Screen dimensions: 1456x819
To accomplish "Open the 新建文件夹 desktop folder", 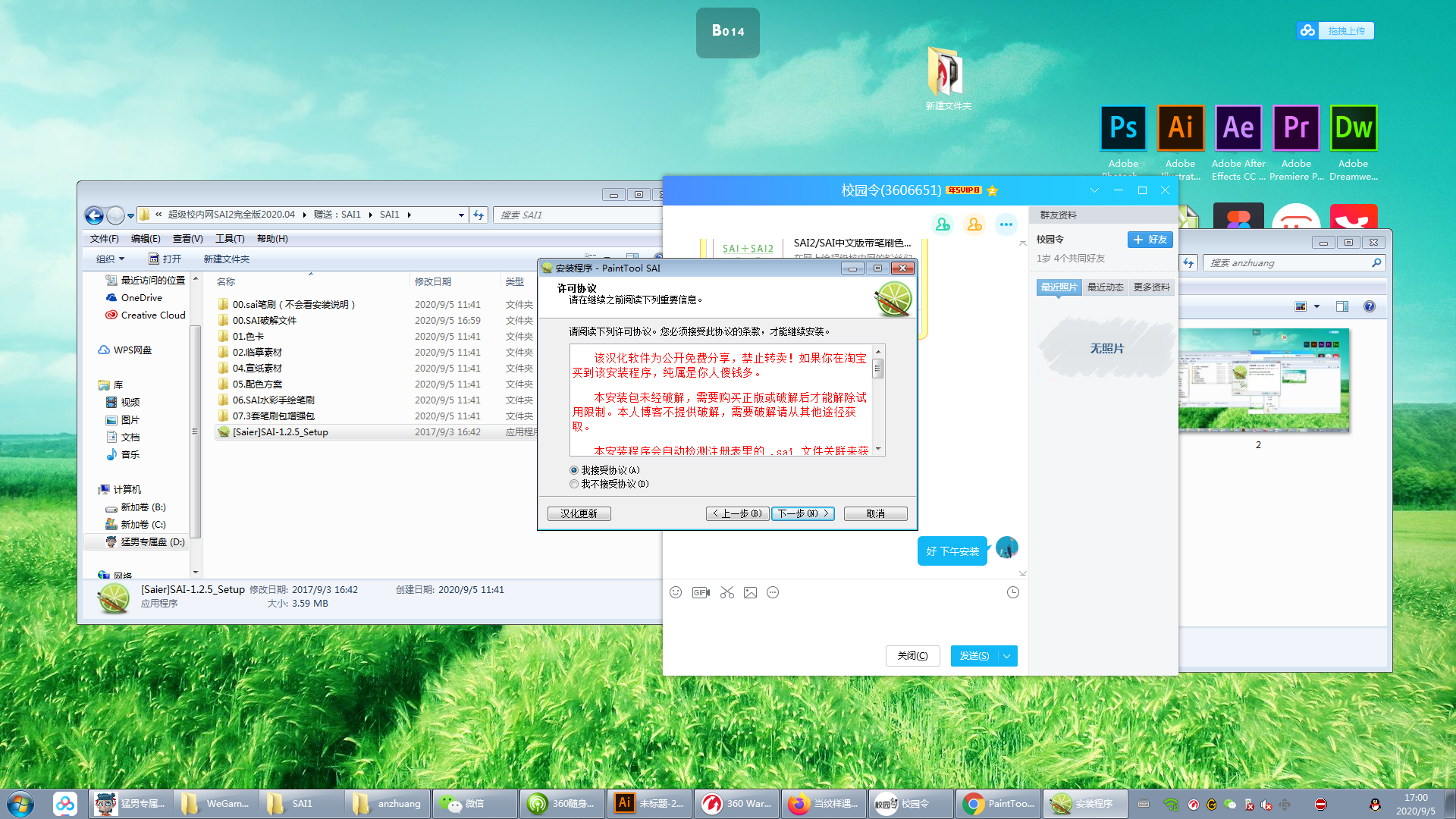I will point(947,77).
